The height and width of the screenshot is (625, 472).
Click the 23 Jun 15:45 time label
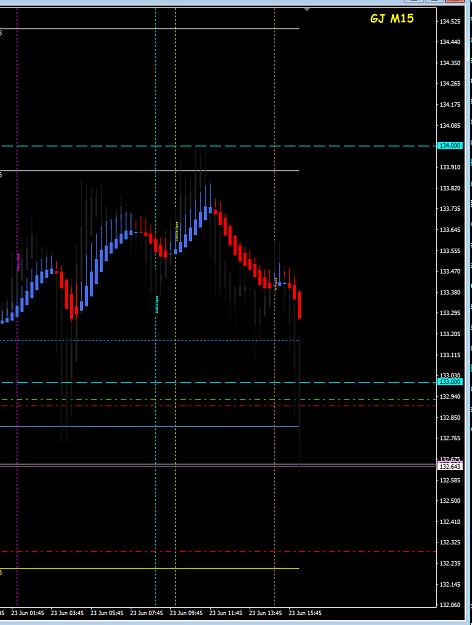coord(305,613)
